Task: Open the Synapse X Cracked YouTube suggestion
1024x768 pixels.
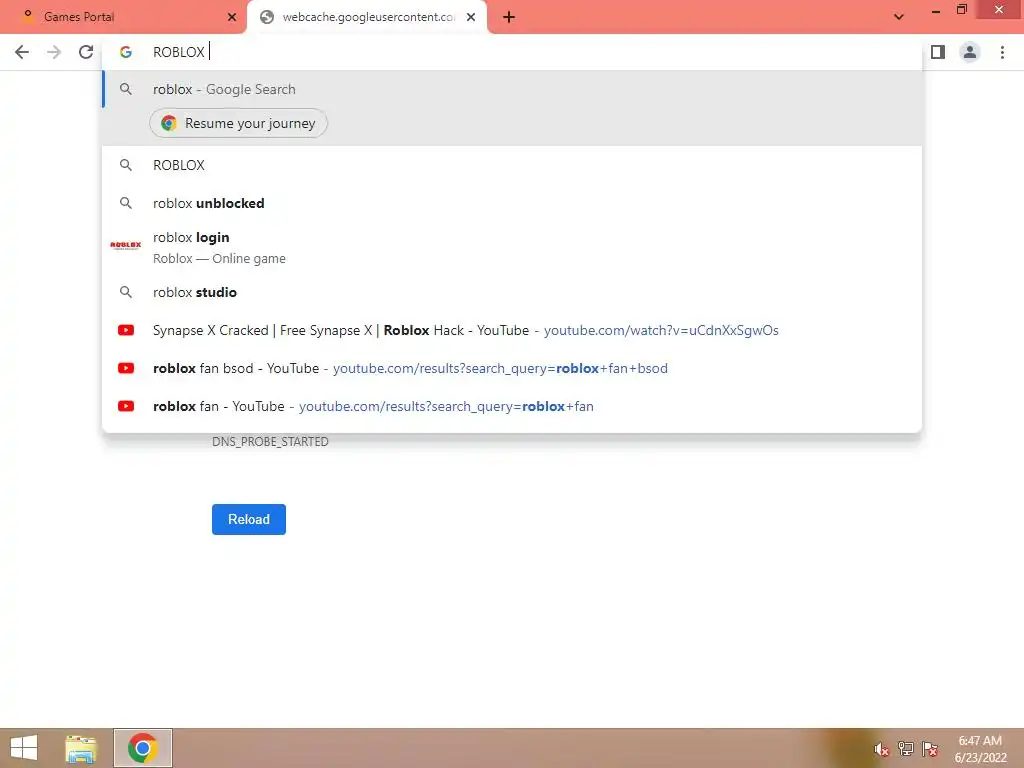Action: 512,330
